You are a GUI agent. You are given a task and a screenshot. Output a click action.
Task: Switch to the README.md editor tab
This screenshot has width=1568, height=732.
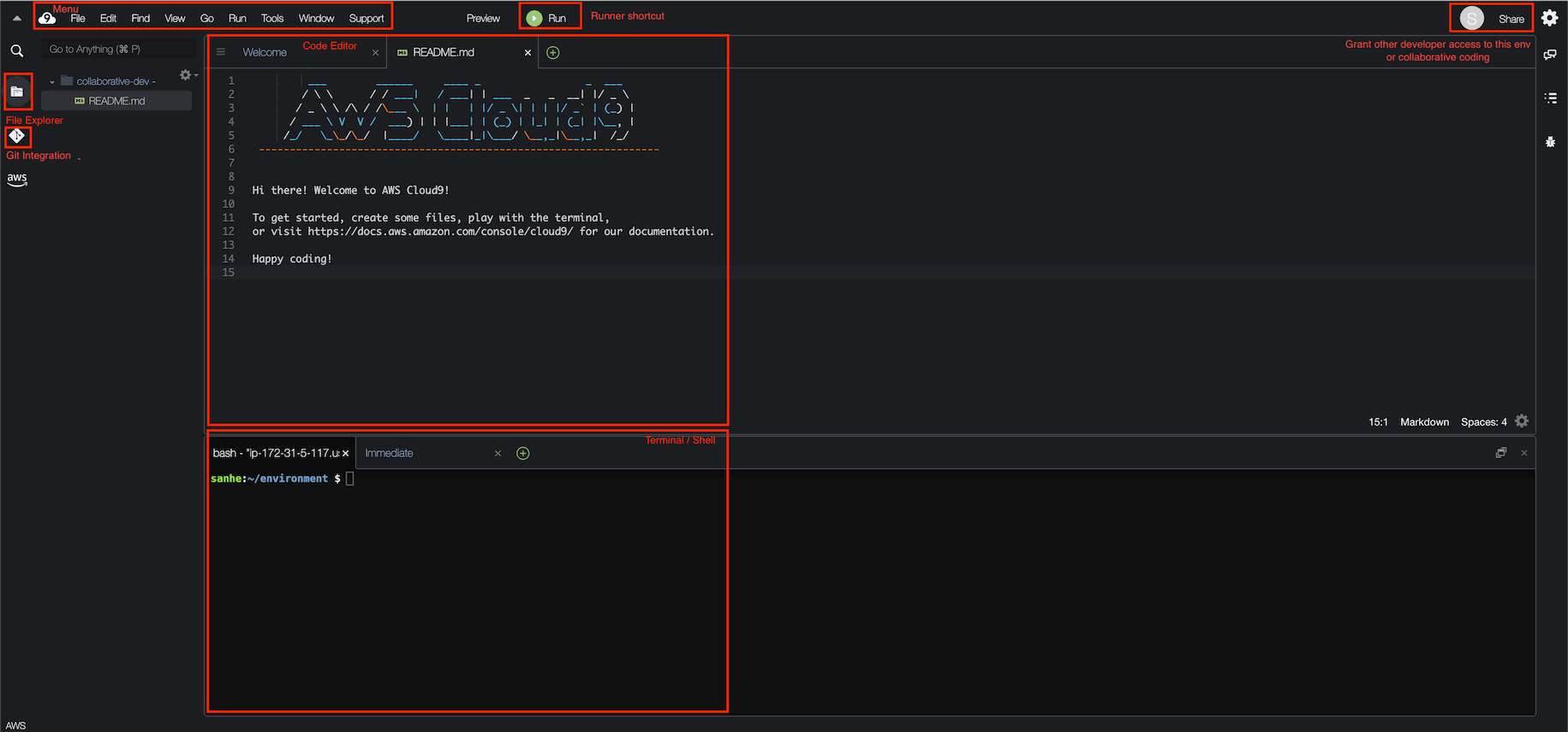(x=444, y=52)
